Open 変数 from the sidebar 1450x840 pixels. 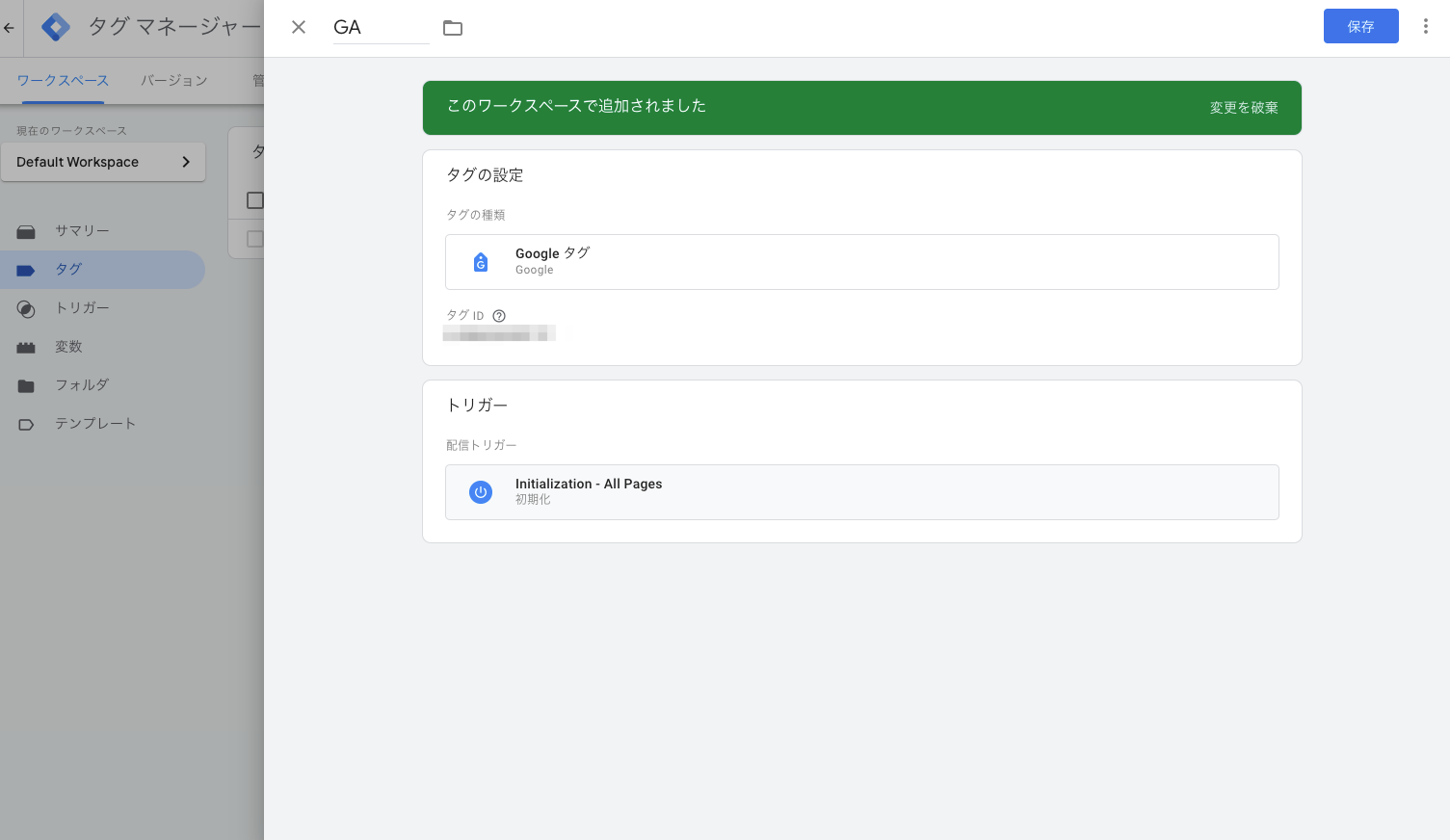coord(68,347)
